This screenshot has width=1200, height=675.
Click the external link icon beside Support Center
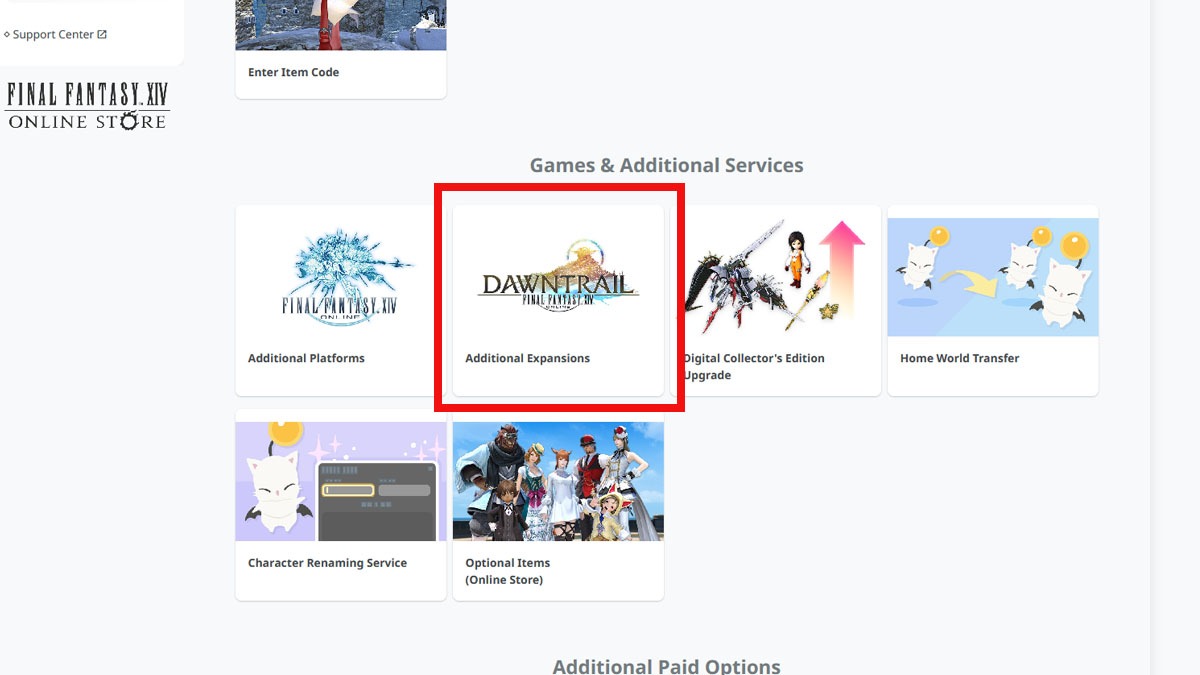point(102,34)
